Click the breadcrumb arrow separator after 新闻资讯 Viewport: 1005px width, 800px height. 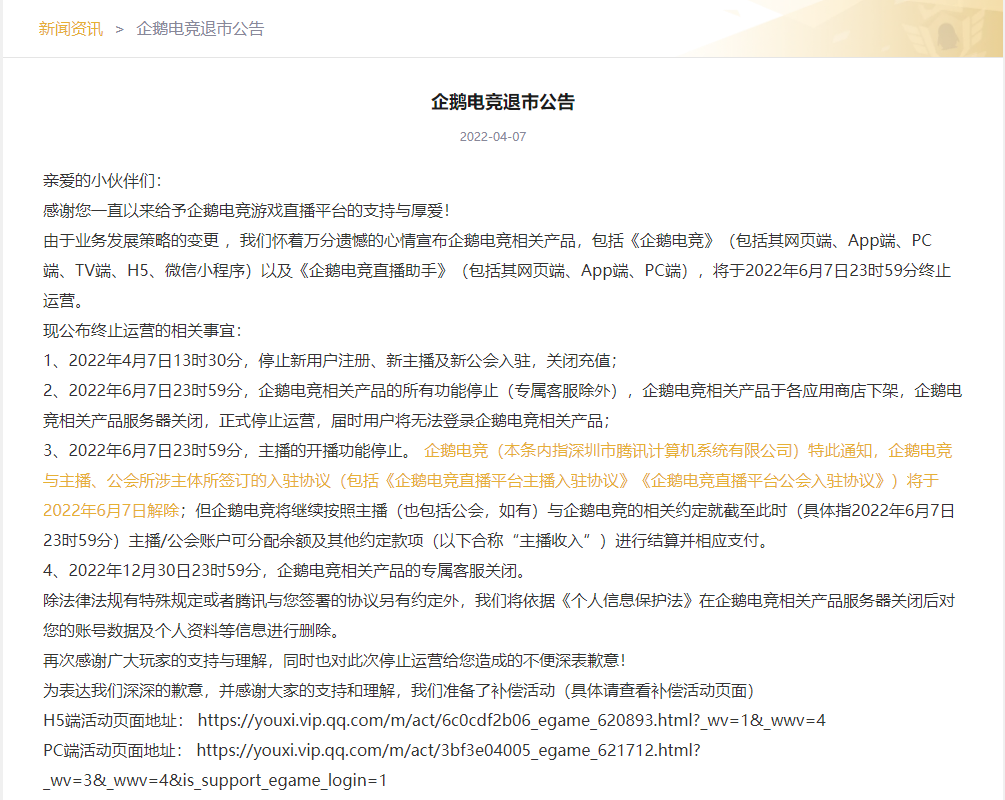(119, 28)
